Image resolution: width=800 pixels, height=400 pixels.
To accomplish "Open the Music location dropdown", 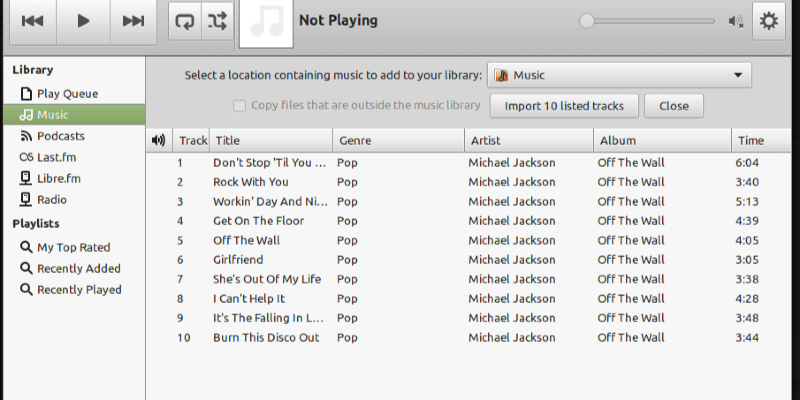I will point(619,75).
